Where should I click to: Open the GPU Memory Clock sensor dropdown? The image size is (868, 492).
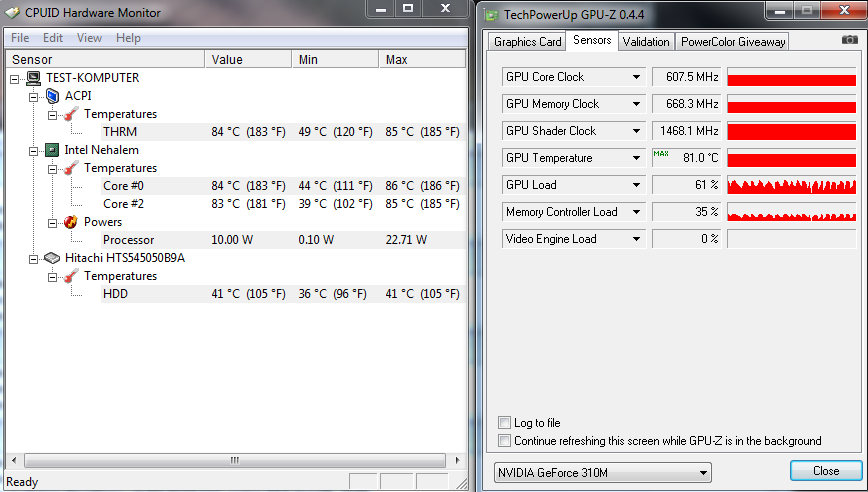(x=637, y=104)
